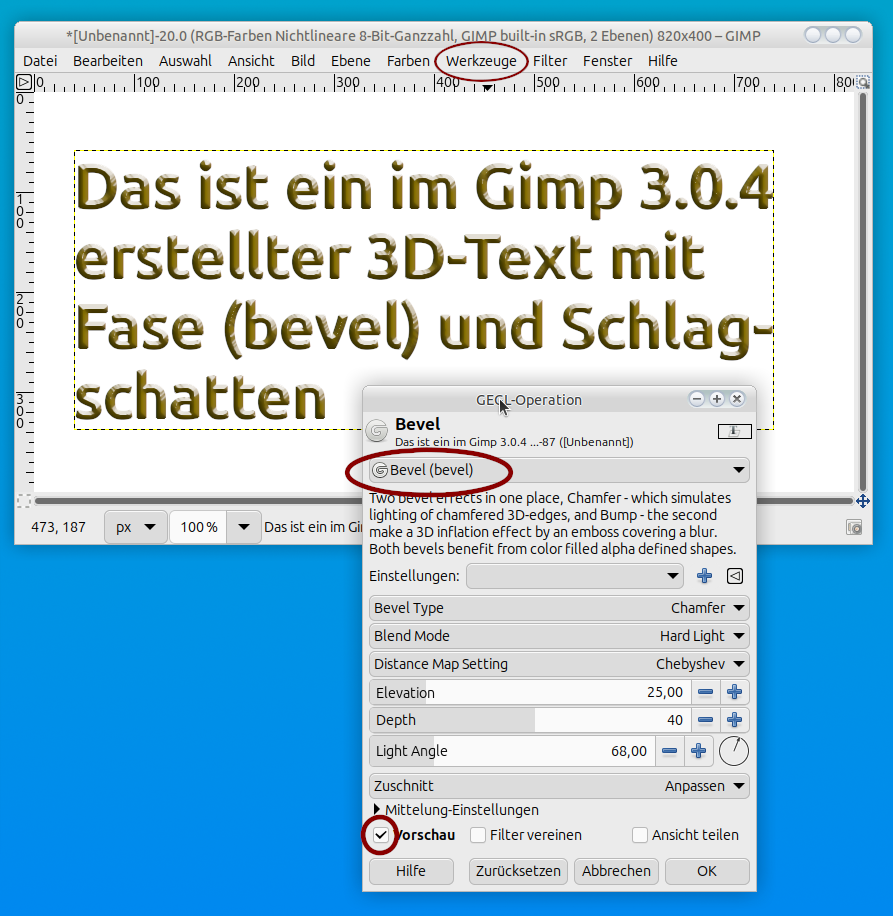Increase Elevation with plus icon
The image size is (893, 916).
tap(734, 692)
